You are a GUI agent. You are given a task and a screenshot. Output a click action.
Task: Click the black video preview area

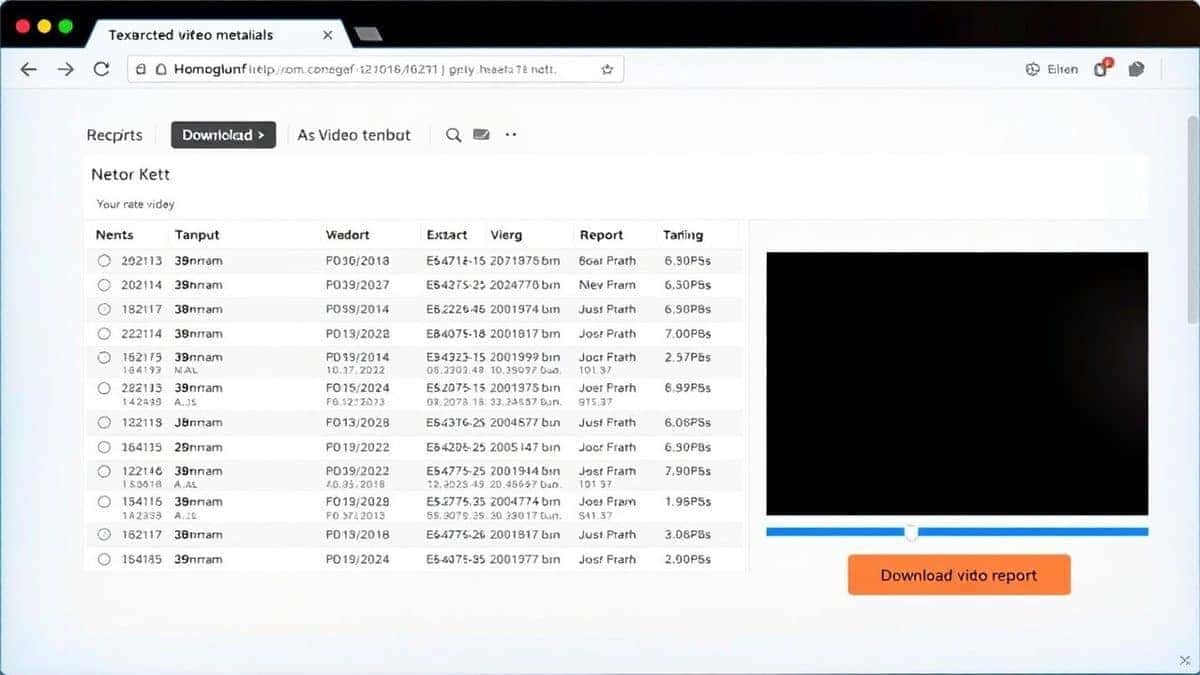957,383
